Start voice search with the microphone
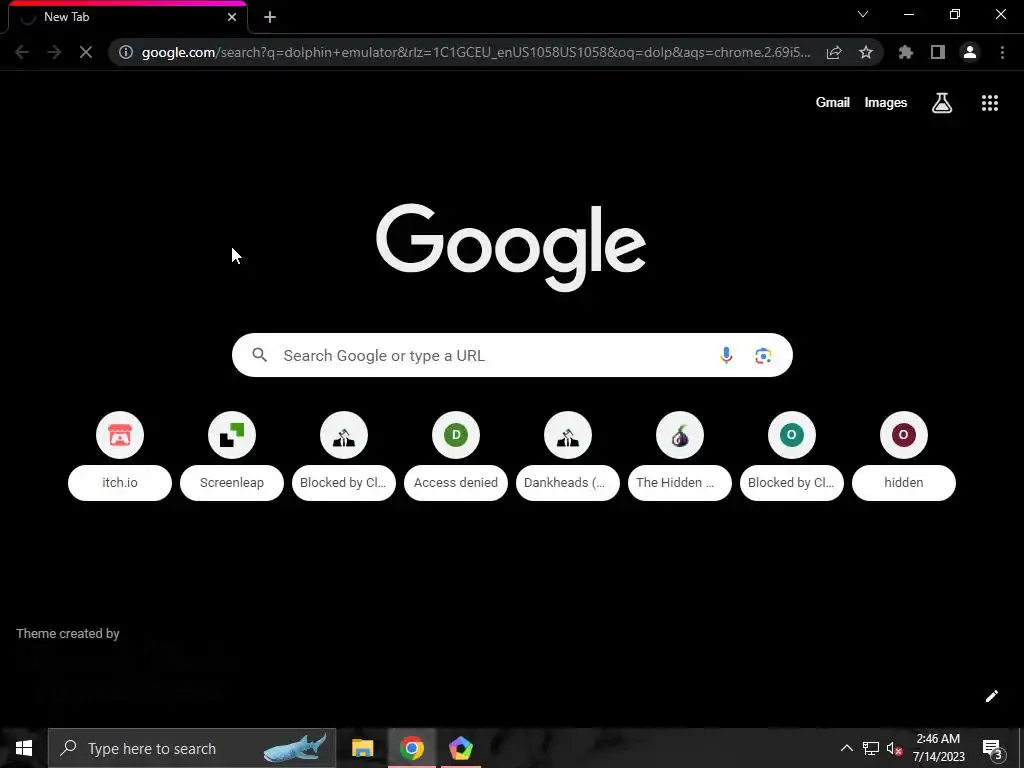Viewport: 1024px width, 768px height. pyautogui.click(x=726, y=355)
